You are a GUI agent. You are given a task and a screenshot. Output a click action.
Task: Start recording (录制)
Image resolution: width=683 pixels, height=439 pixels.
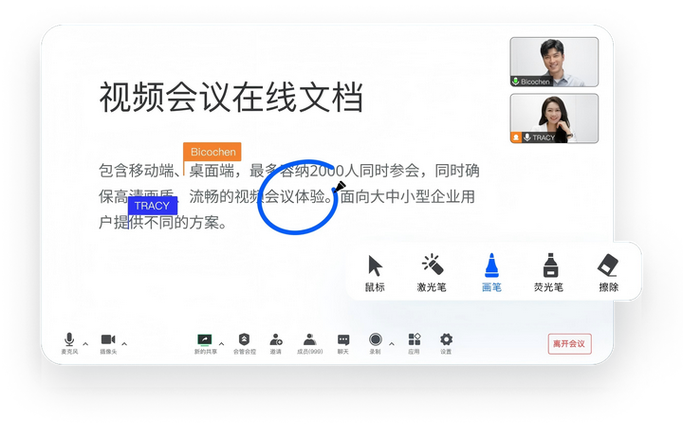375,343
